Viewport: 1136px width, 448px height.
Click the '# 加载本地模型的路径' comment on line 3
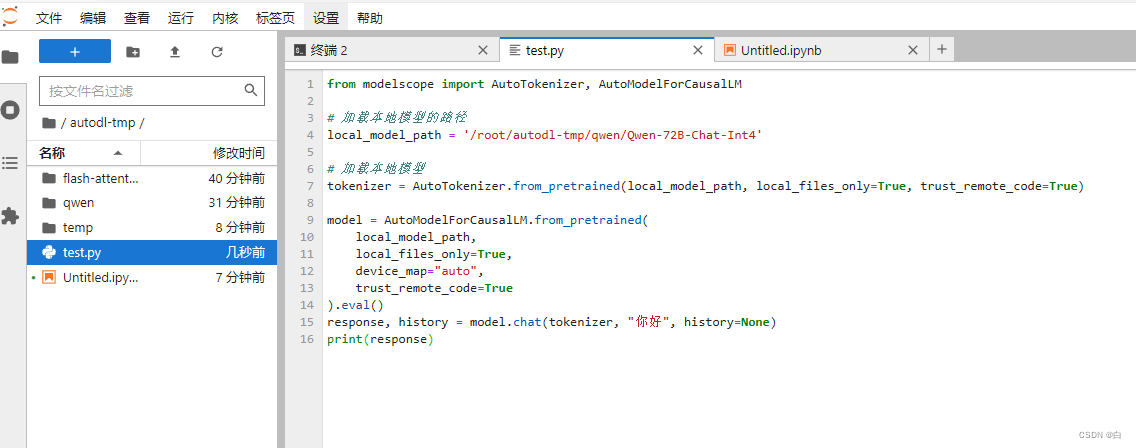397,117
